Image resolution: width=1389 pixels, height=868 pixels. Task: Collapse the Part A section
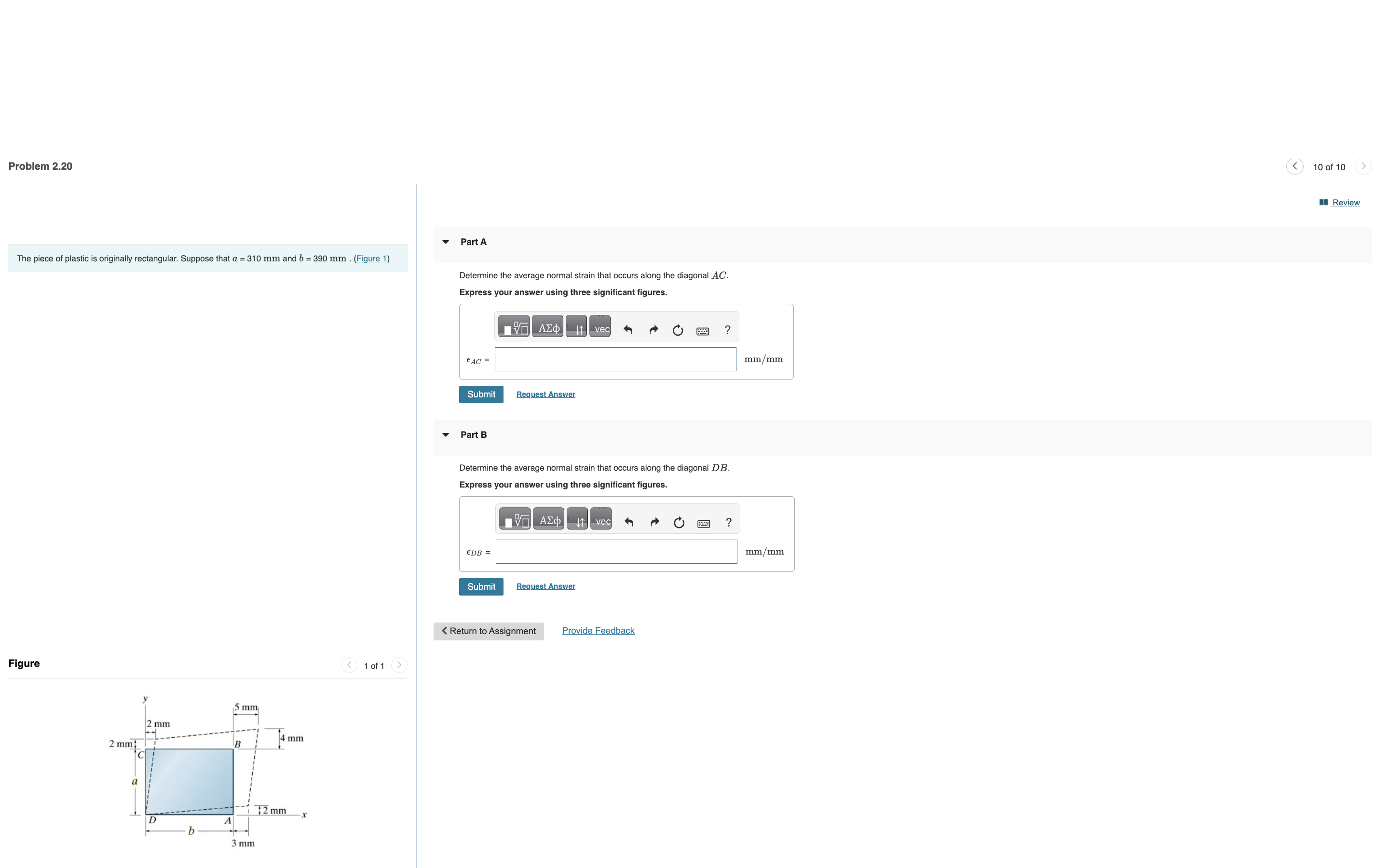click(x=446, y=242)
